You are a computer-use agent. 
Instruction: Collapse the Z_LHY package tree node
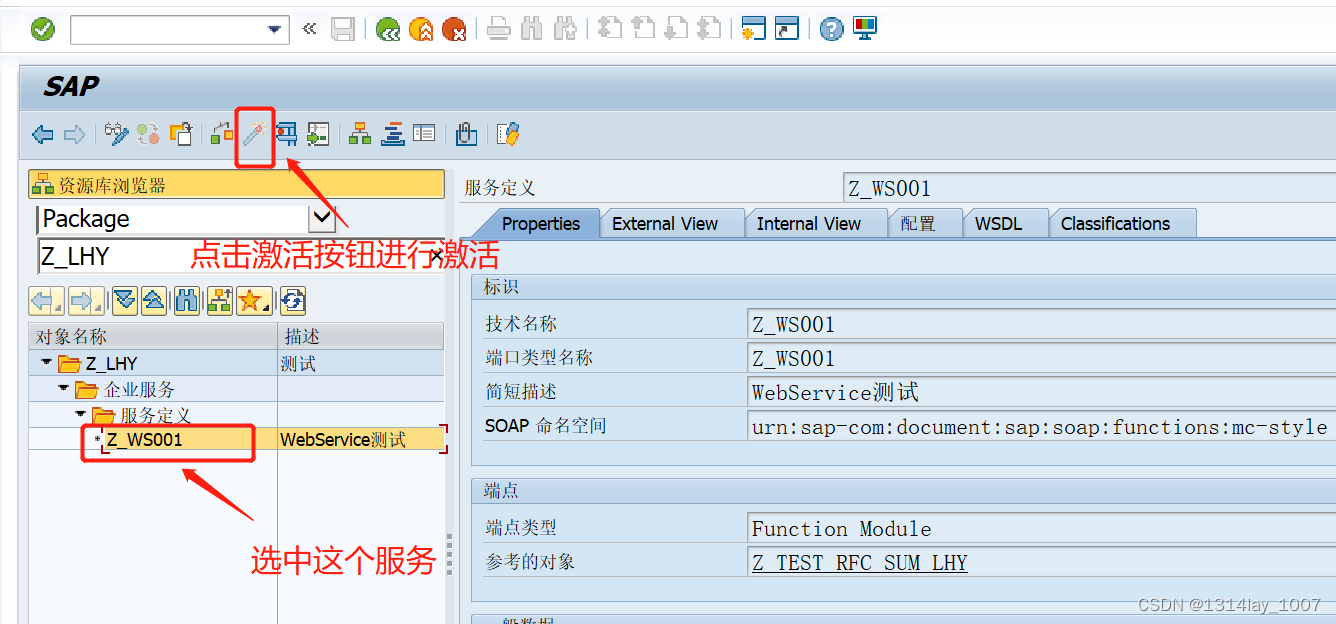point(46,362)
